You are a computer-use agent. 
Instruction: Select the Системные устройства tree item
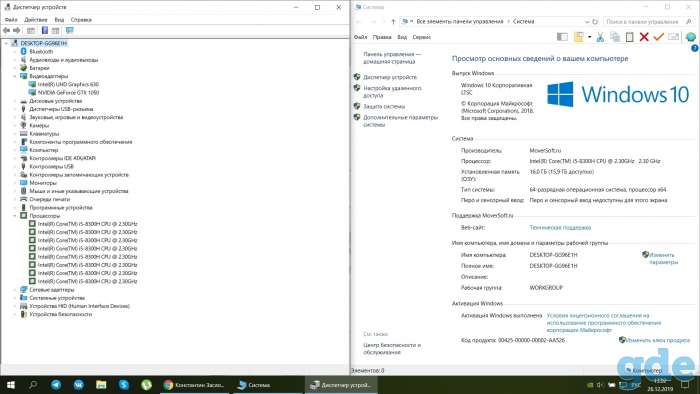(x=57, y=298)
